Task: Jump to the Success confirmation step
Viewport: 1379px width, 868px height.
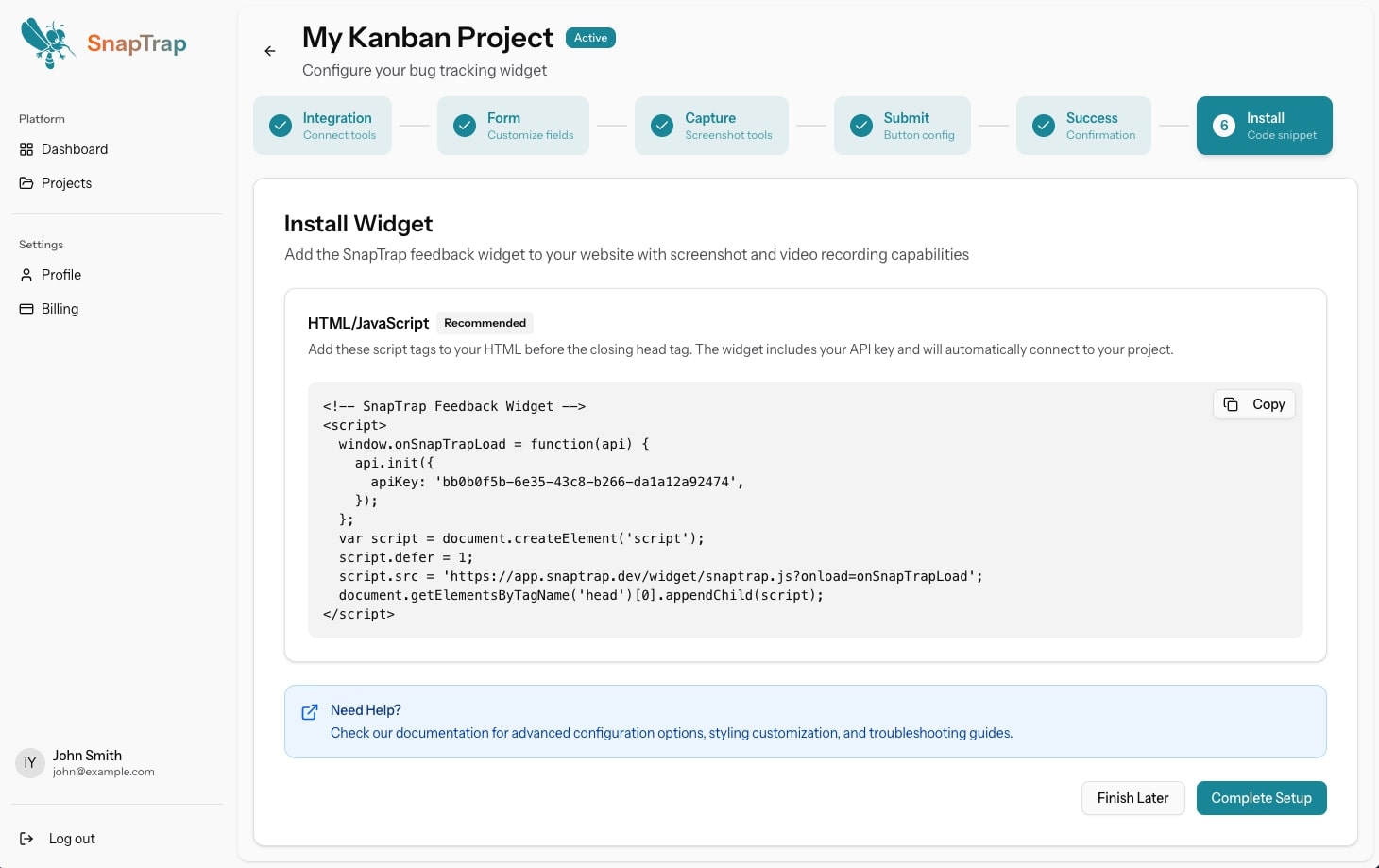Action: (x=1083, y=126)
